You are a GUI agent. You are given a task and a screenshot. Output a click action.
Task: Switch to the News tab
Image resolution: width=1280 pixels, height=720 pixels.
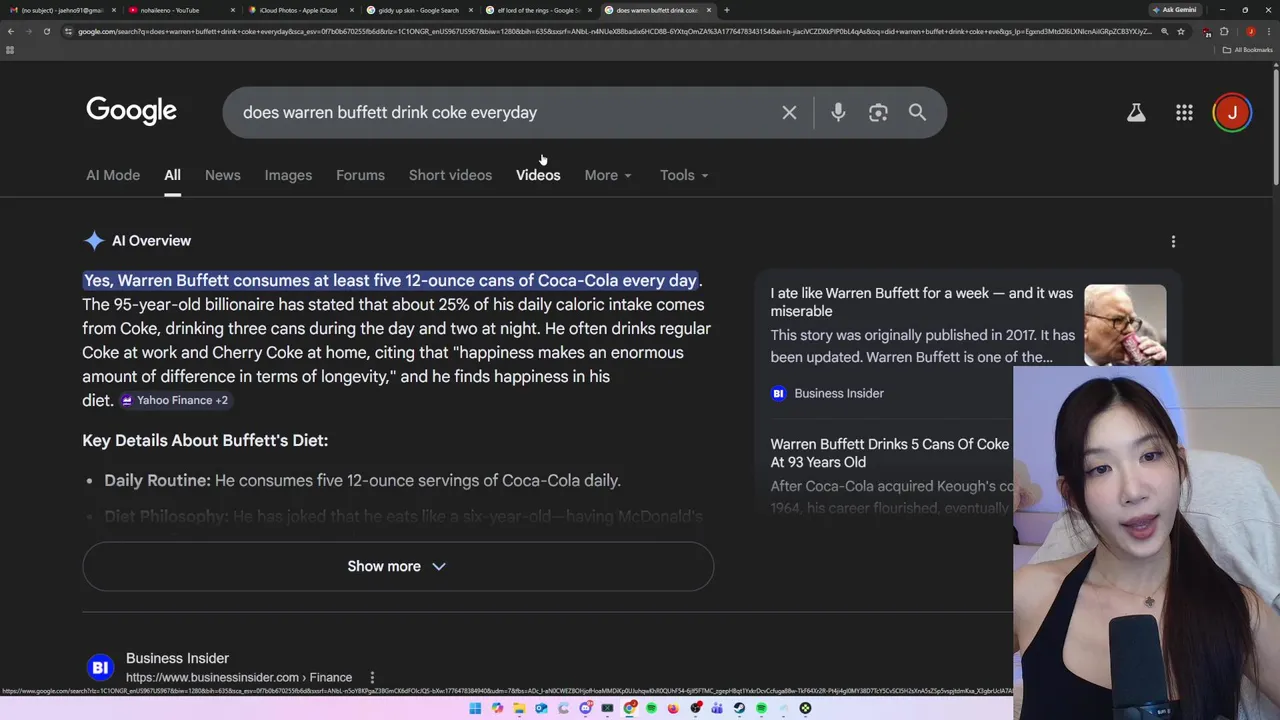222,175
